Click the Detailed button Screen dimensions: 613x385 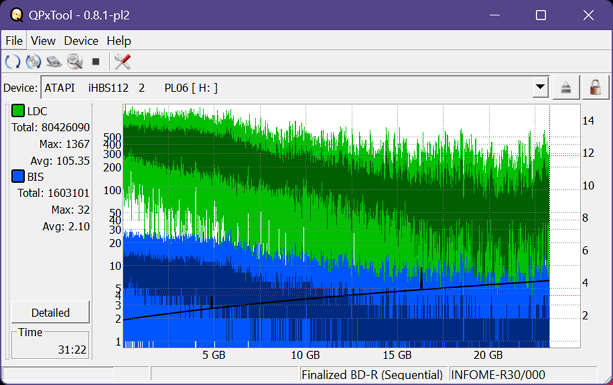point(50,312)
